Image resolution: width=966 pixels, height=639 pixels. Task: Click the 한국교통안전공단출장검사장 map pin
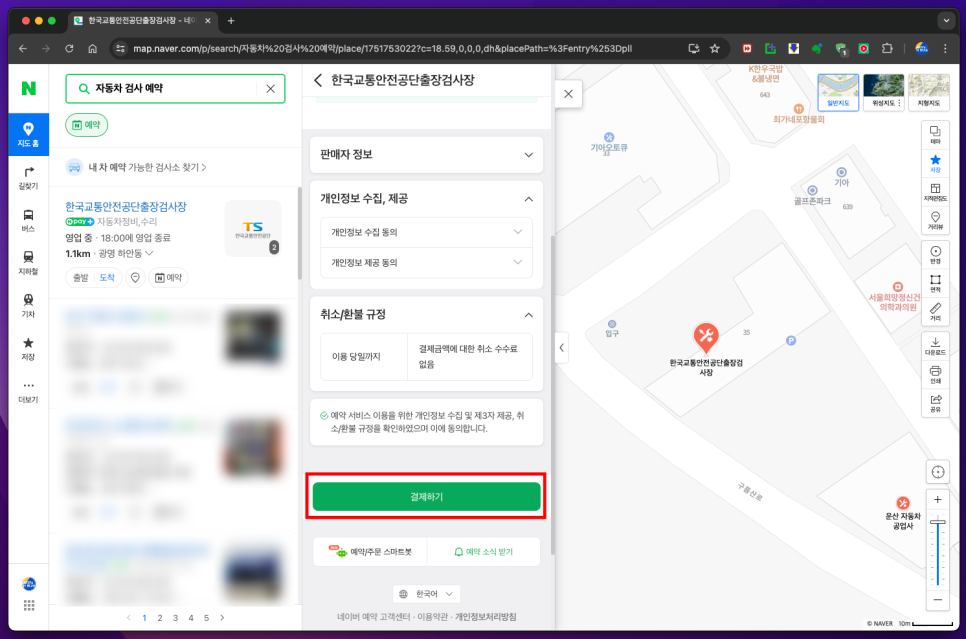705,338
